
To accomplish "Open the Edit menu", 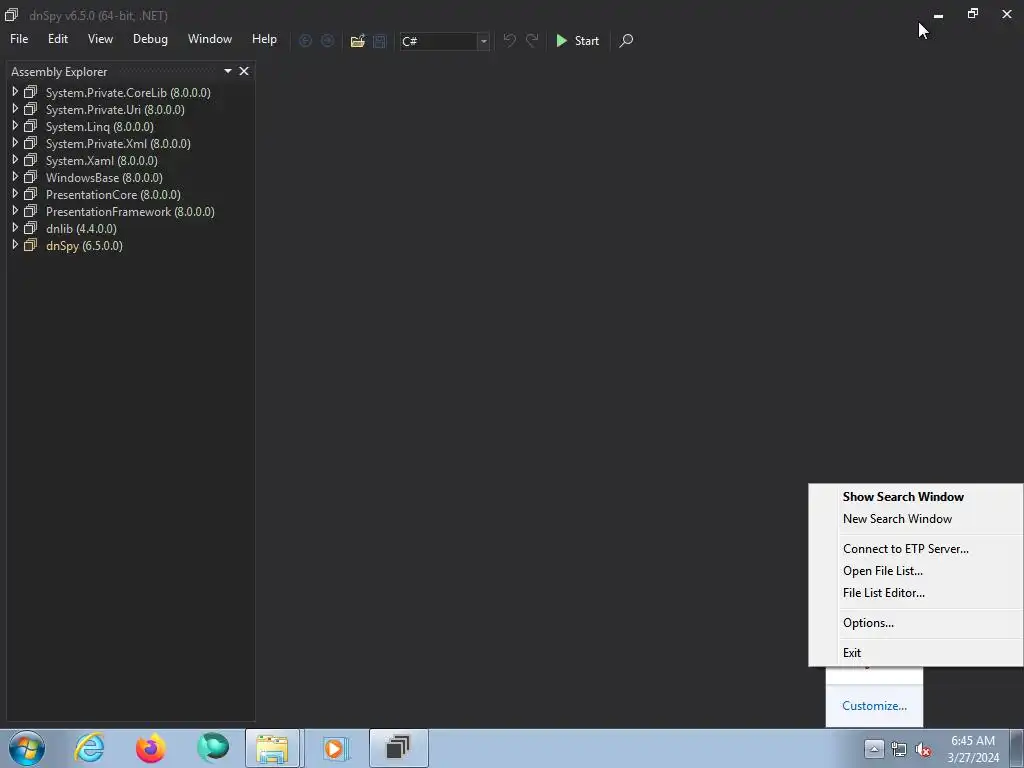I will (57, 39).
